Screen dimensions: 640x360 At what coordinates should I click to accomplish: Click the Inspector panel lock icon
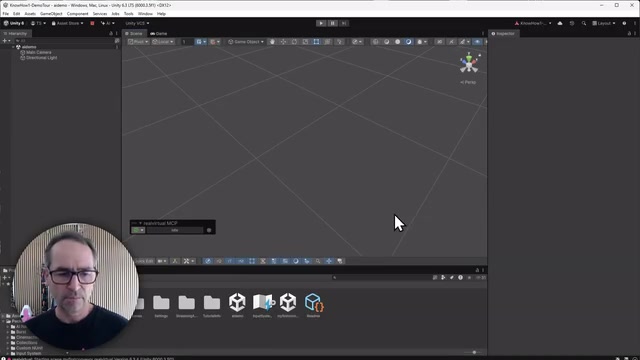point(629,33)
